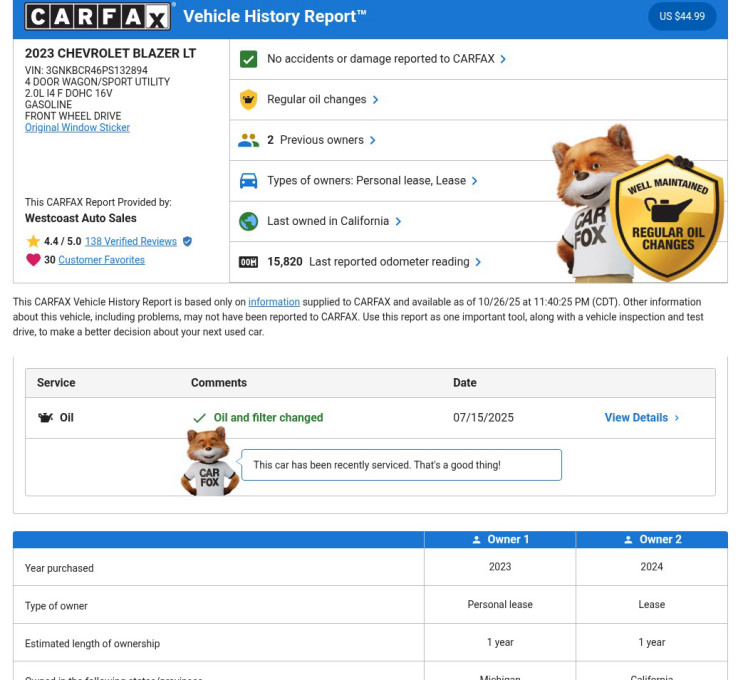Click the regular oil changes shield icon

248,100
